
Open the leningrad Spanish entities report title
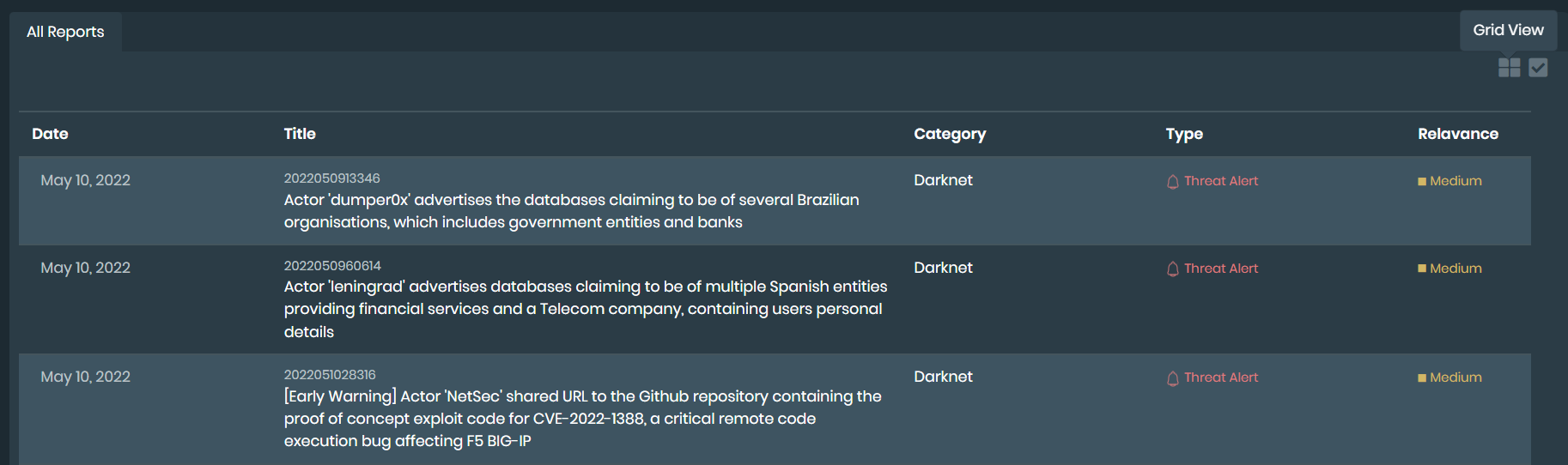click(x=585, y=309)
